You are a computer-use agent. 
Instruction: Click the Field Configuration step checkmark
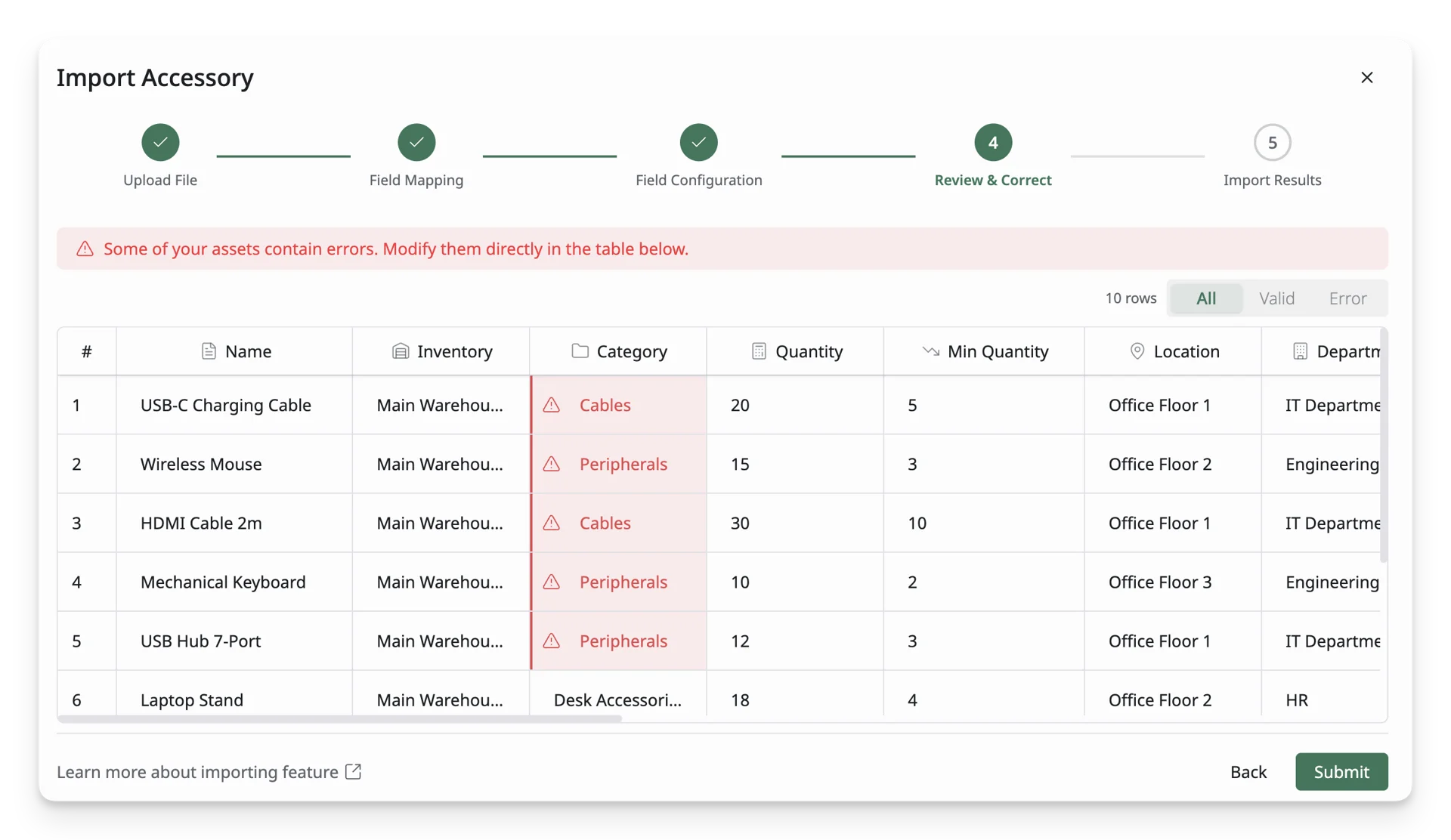698,142
